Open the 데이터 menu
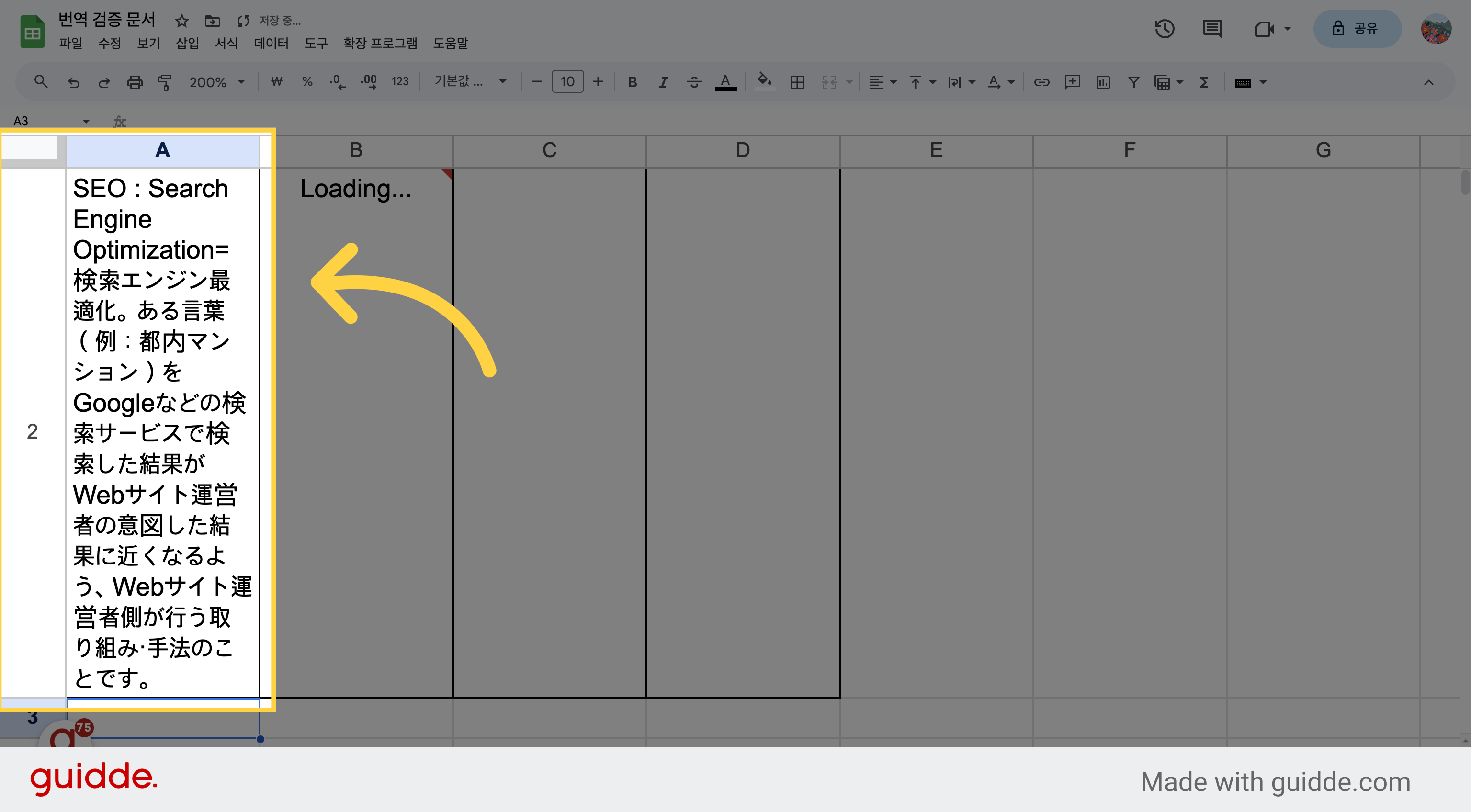 [x=271, y=44]
